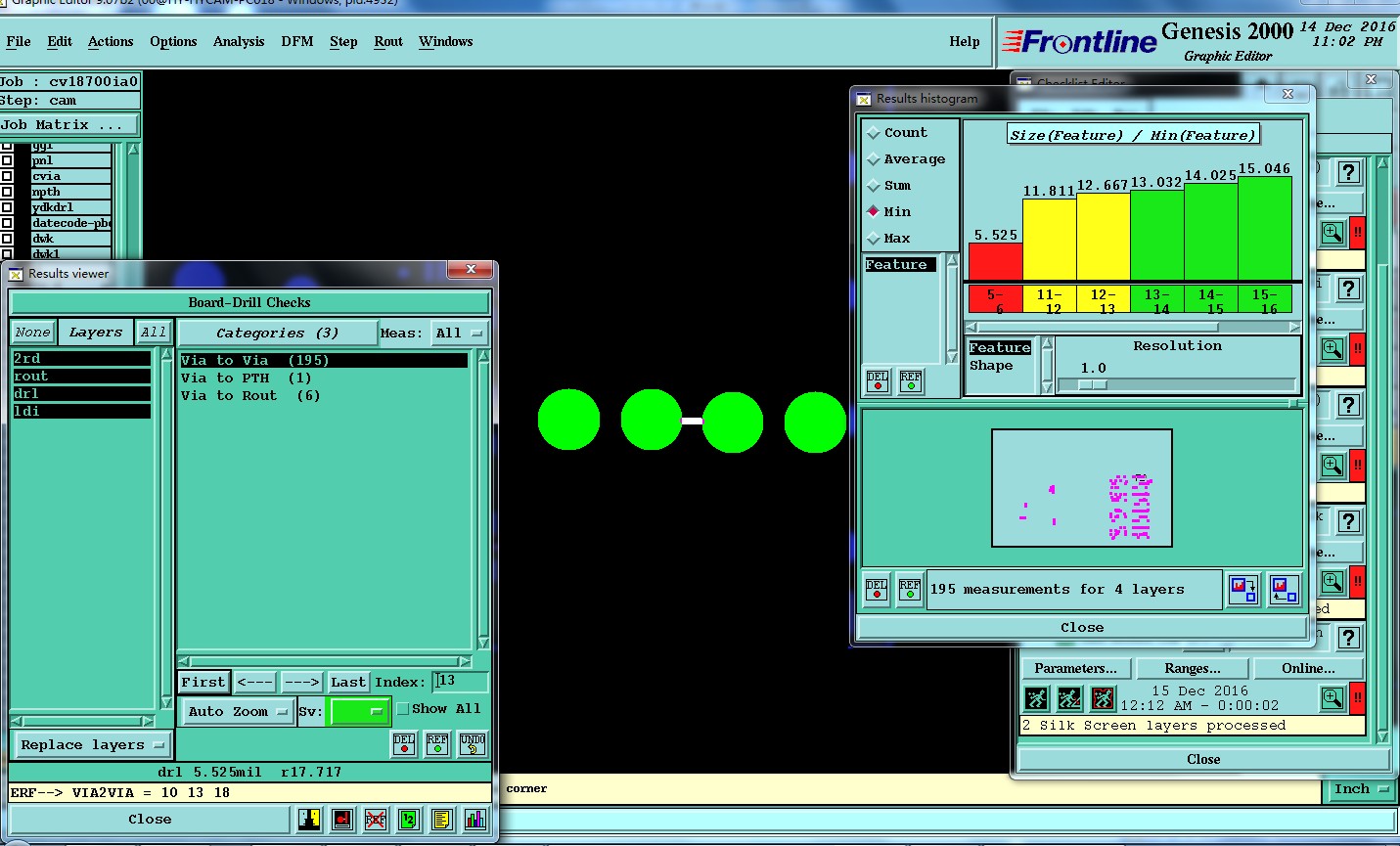Viewport: 1400px width, 846px height.
Task: Click the Last button
Action: pos(347,683)
